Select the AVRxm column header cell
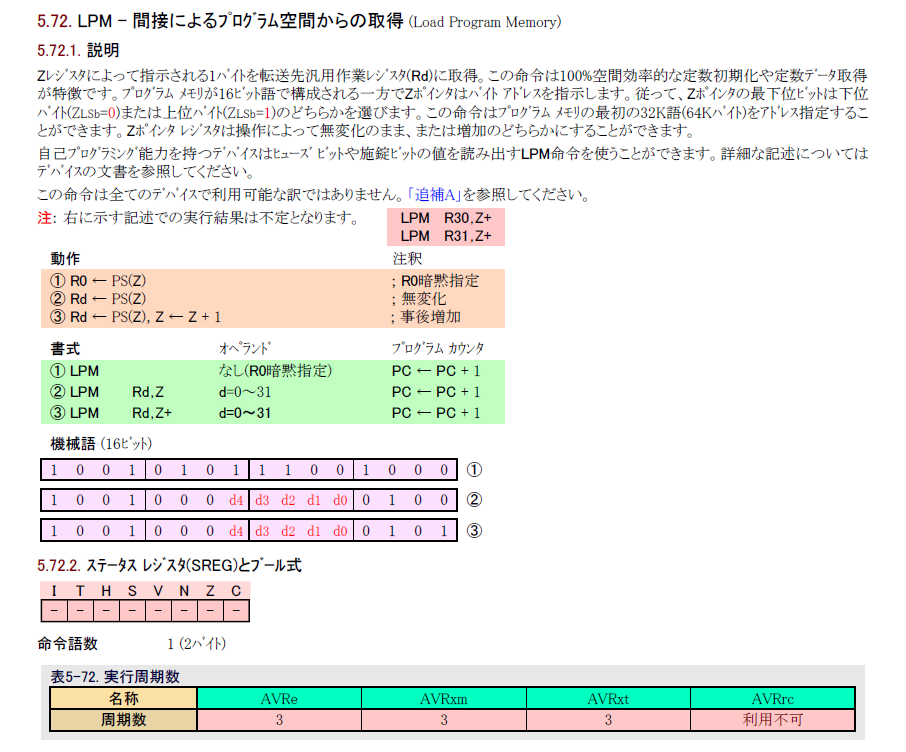 coord(443,698)
